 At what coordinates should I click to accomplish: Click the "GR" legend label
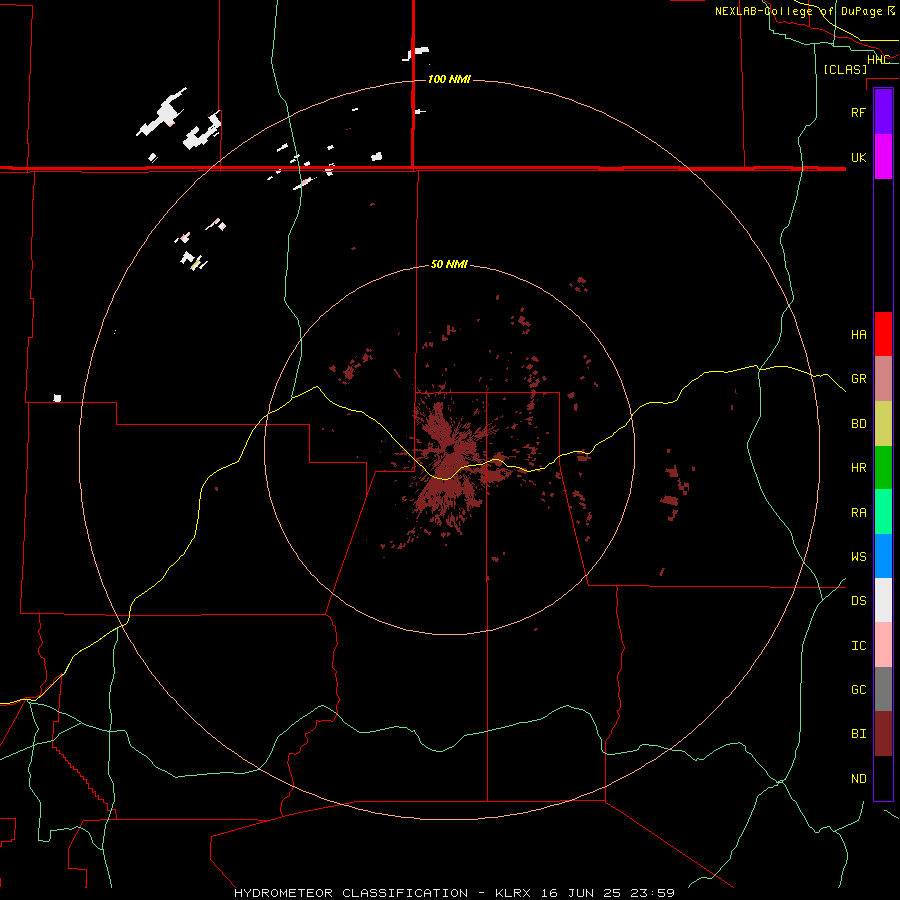point(858,379)
